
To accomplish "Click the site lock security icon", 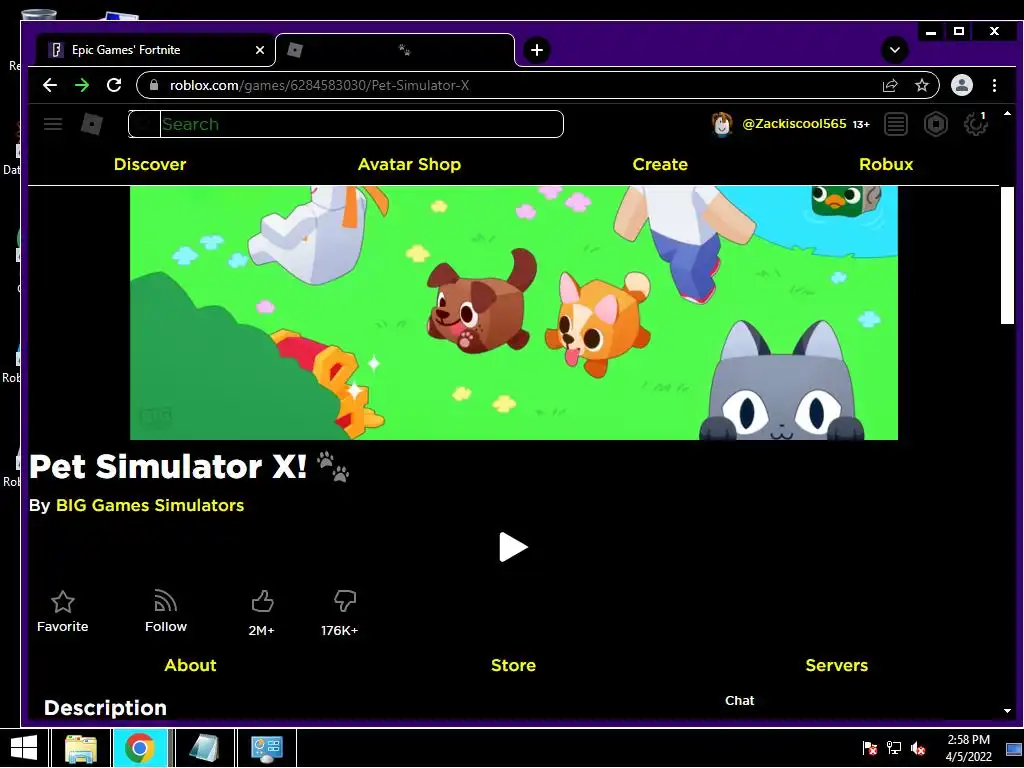I will tap(154, 86).
